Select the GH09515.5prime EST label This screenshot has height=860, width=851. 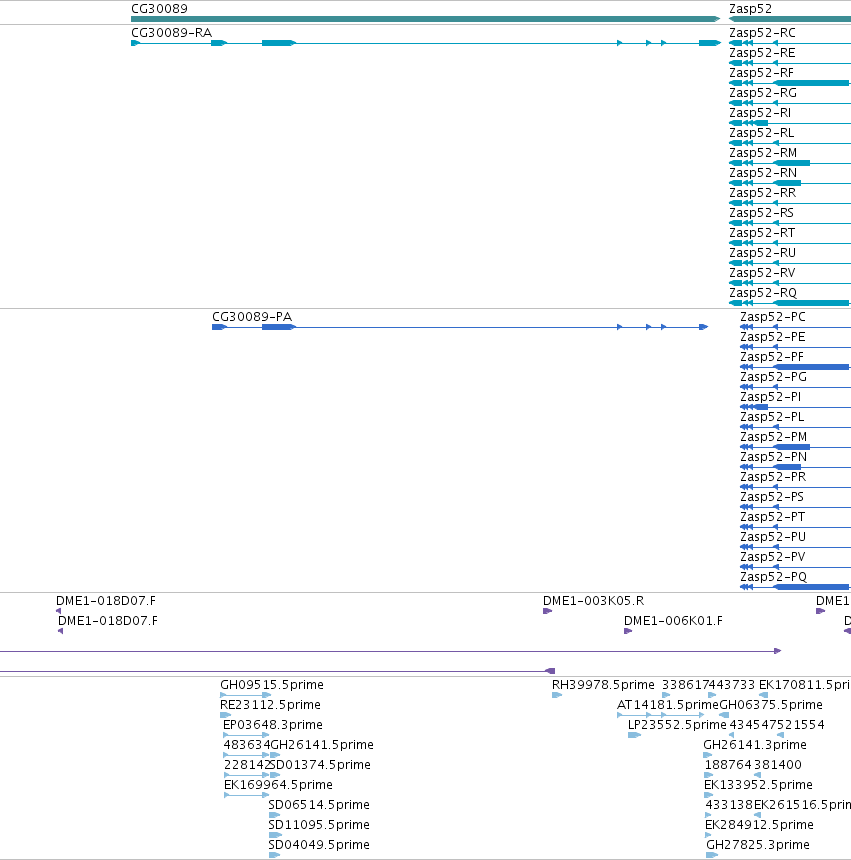click(271, 685)
